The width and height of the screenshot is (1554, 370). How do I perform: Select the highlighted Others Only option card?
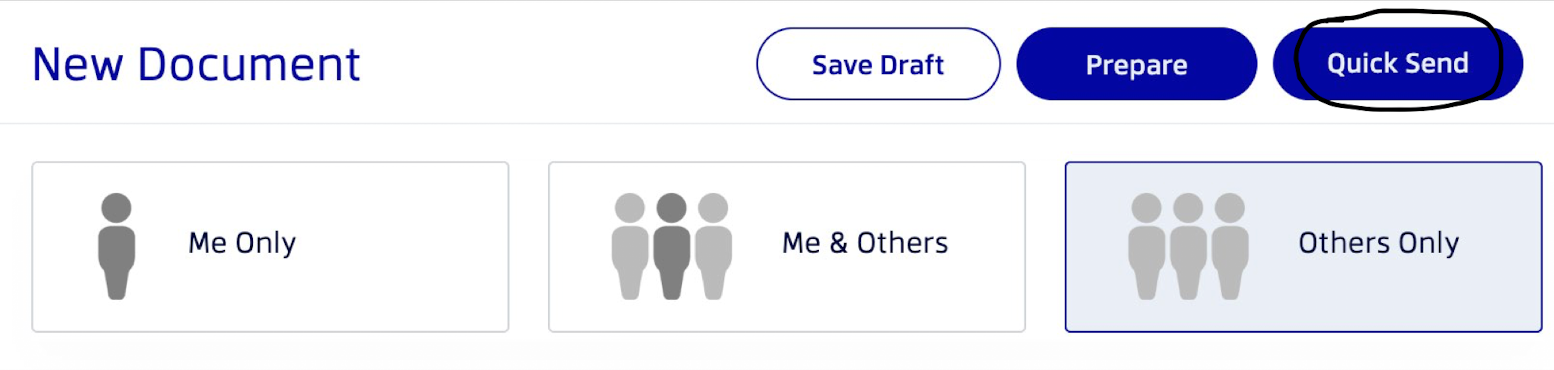point(1303,246)
